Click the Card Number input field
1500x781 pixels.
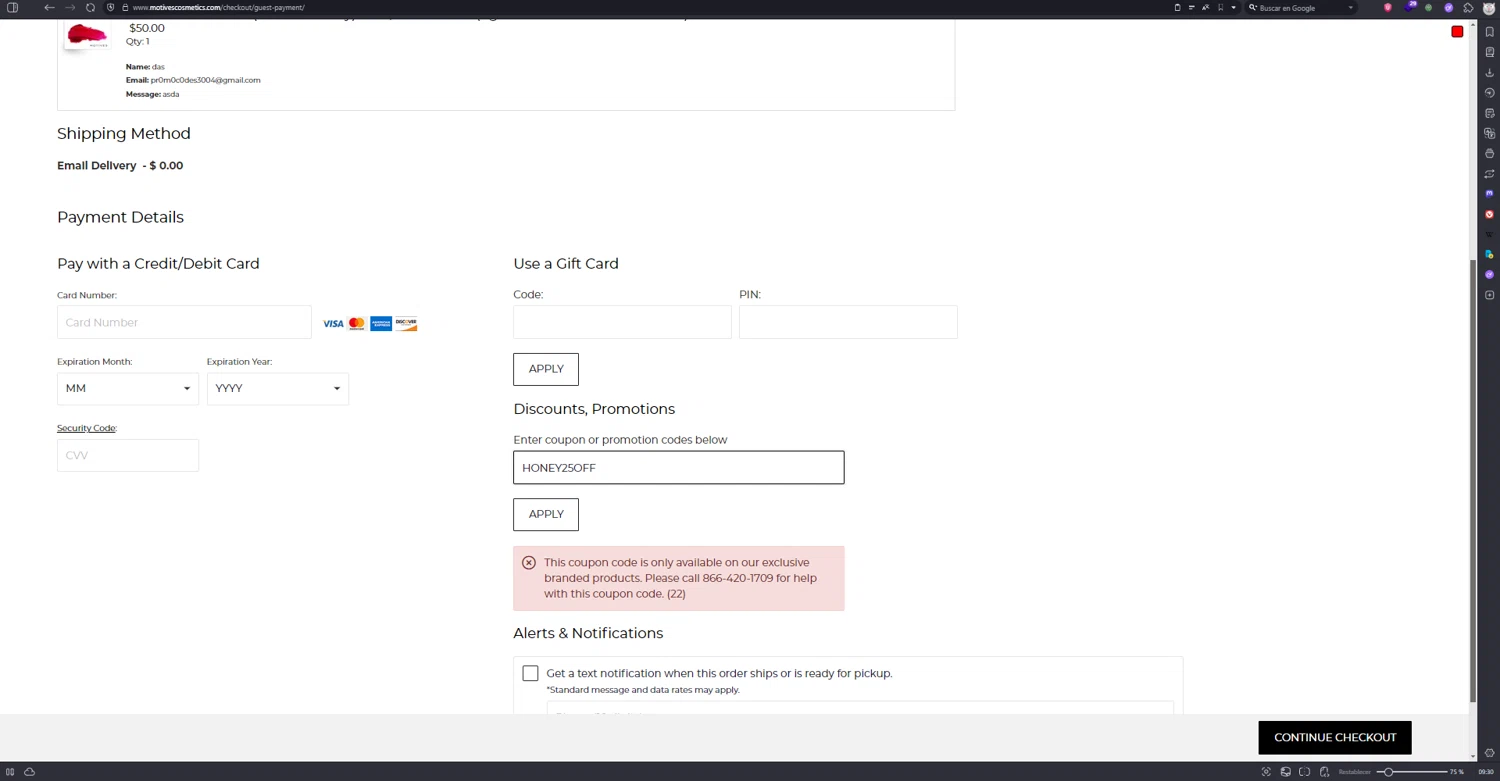(184, 323)
